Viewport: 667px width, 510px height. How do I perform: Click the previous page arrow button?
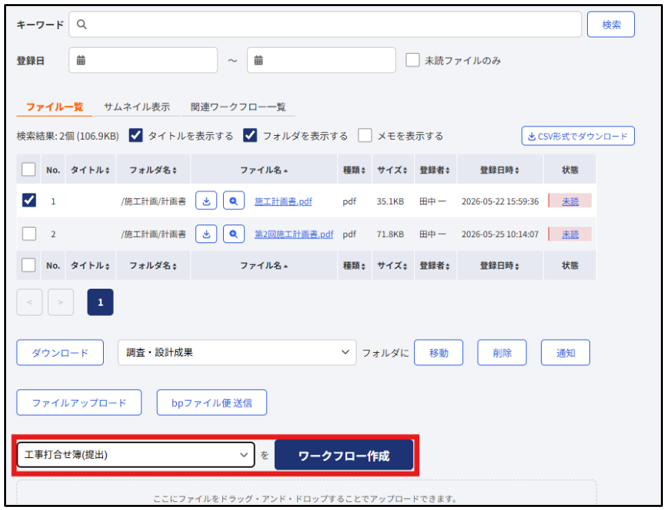click(29, 302)
